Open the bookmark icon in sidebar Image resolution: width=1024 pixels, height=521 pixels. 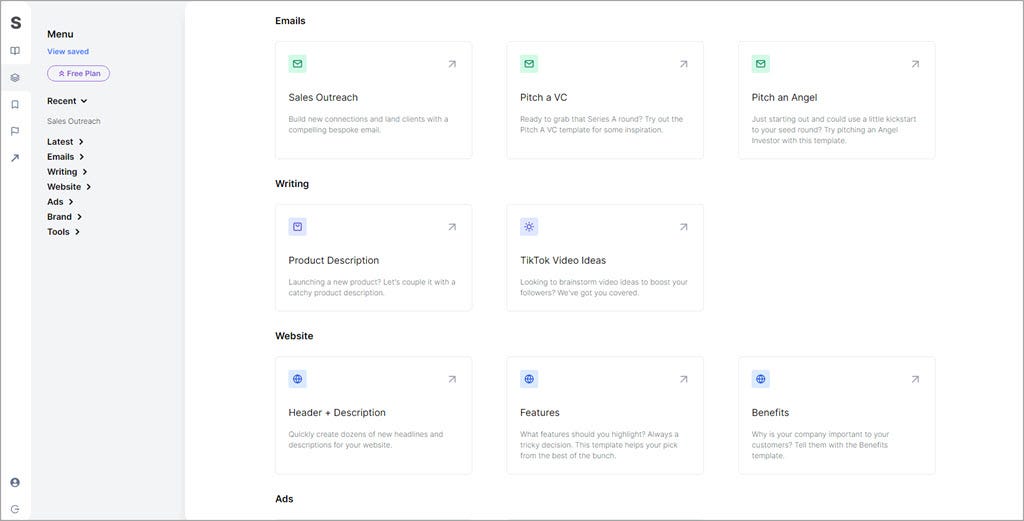tap(15, 104)
